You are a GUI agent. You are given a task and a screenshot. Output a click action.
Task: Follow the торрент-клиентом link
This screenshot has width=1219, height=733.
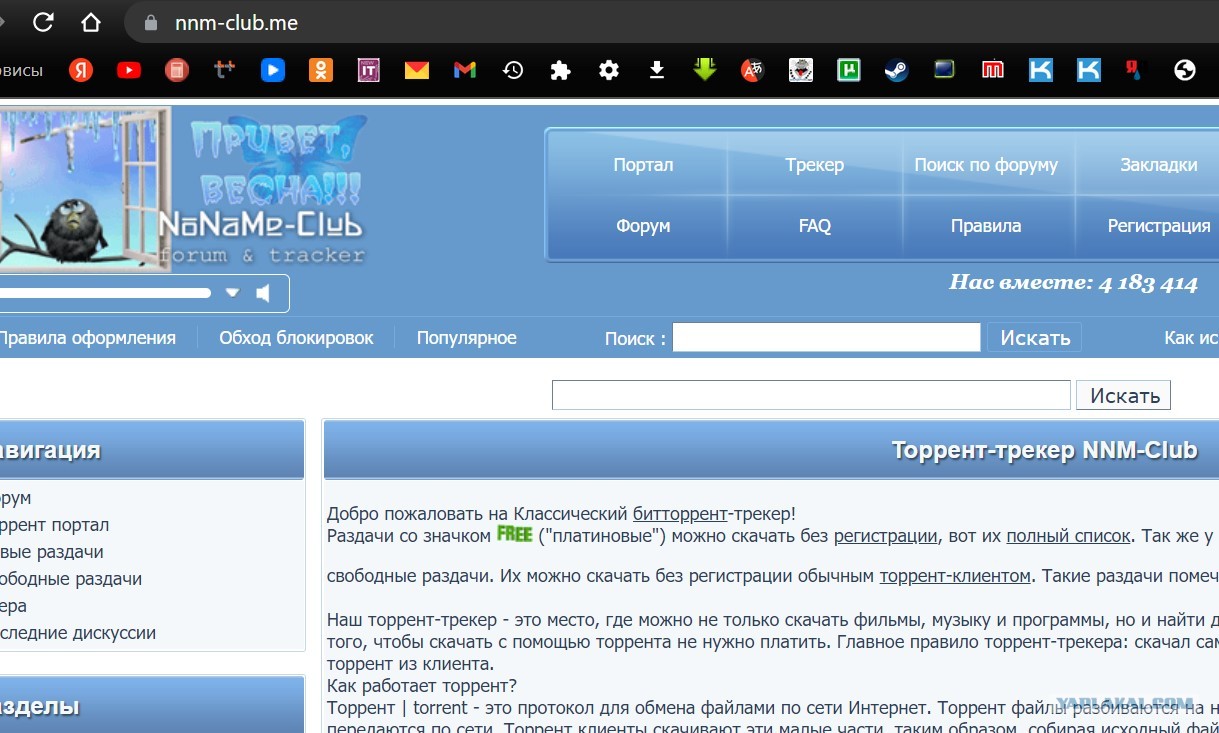pyautogui.click(x=955, y=576)
